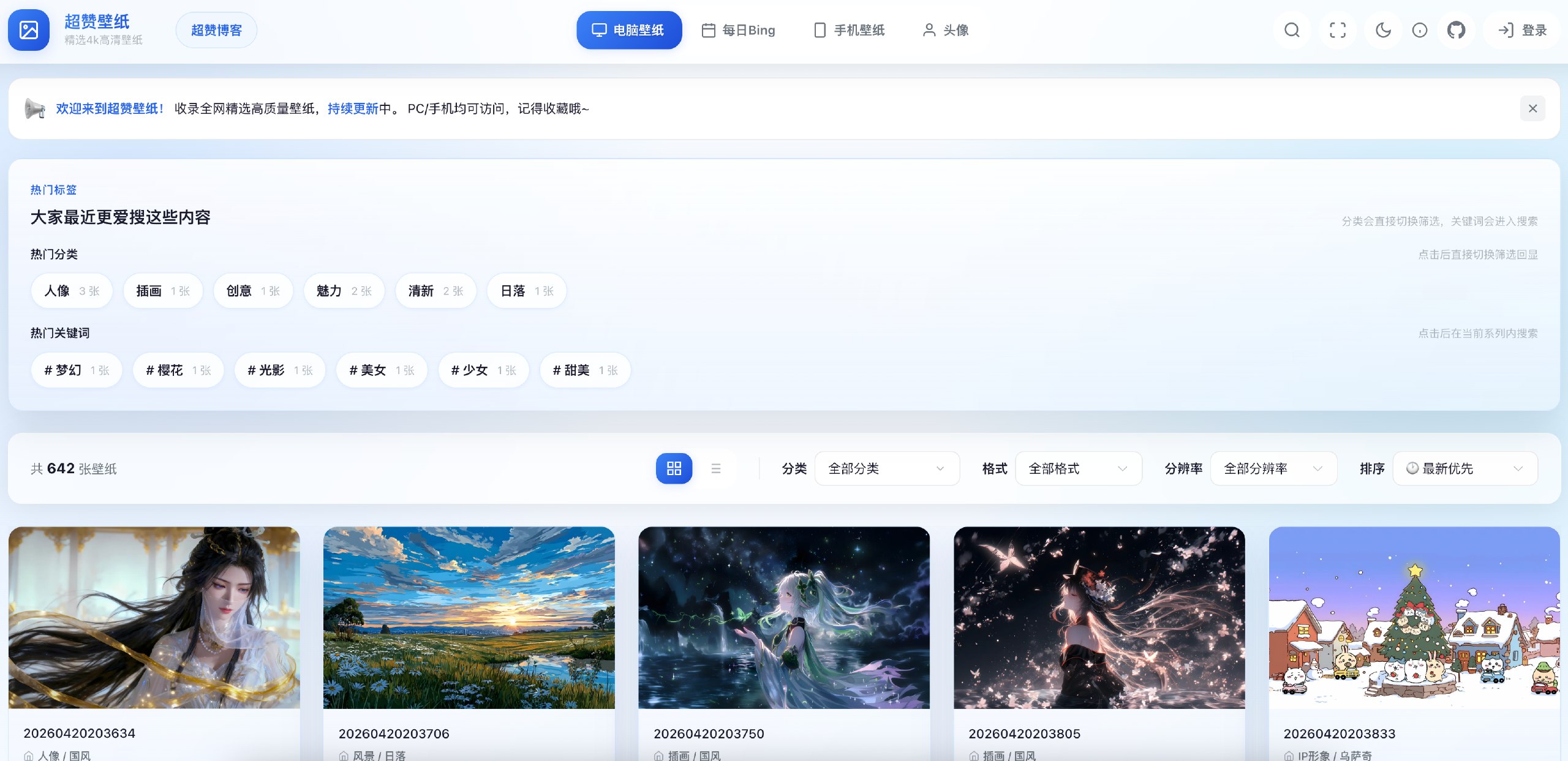
Task: Filter by 创意 category tag
Action: coord(253,291)
